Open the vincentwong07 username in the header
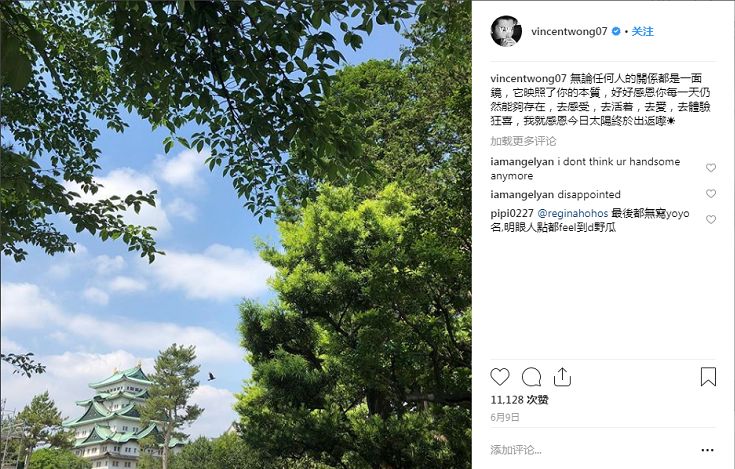The height and width of the screenshot is (469, 735). 569,31
